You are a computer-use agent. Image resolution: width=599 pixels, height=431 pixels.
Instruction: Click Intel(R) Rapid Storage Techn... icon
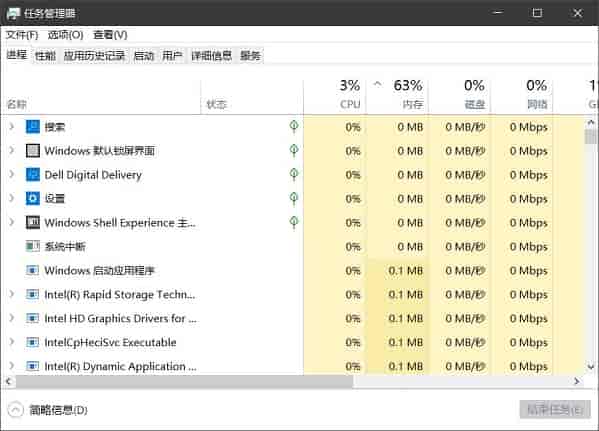pos(32,294)
